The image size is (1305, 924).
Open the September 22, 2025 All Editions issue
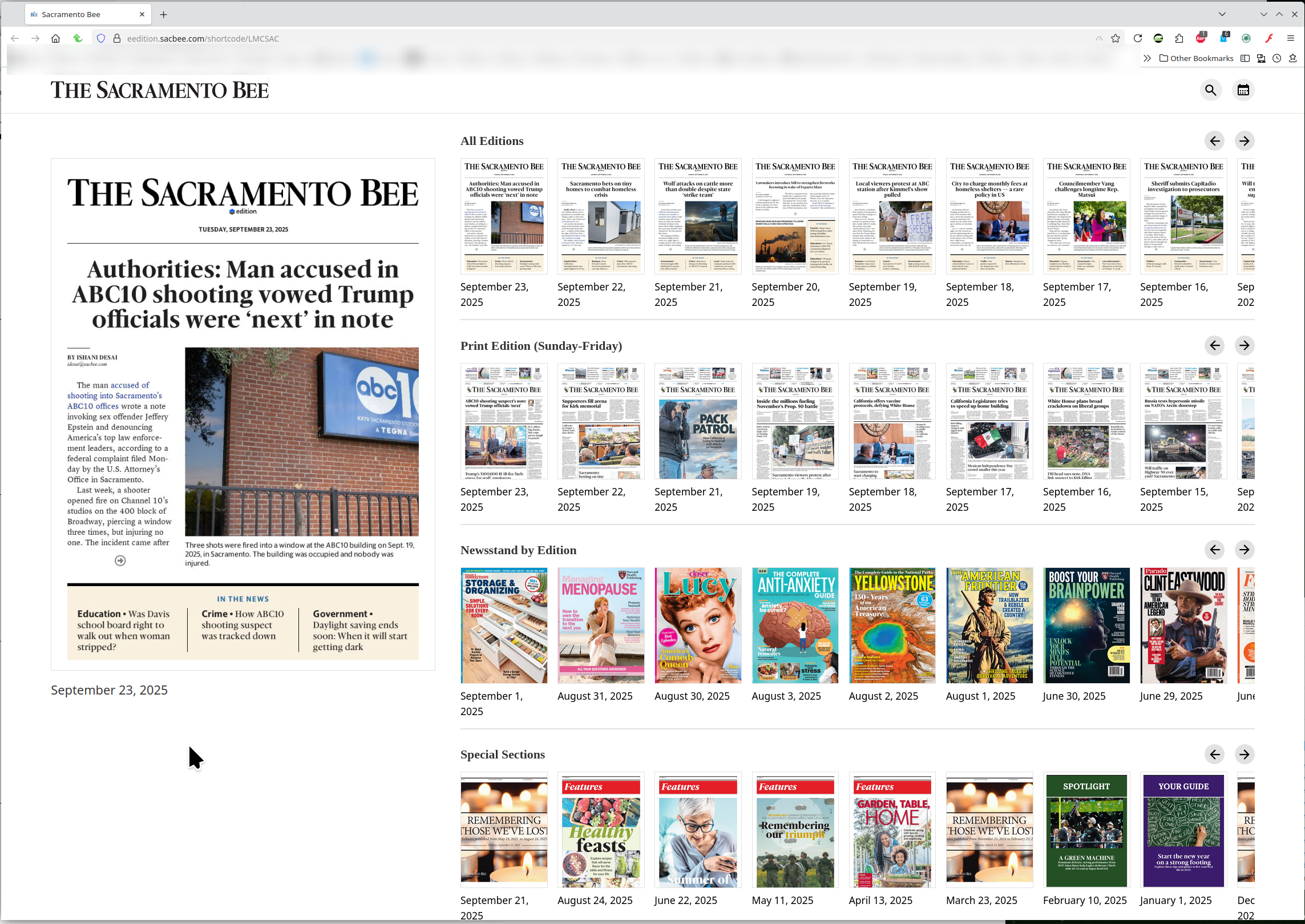(x=601, y=217)
